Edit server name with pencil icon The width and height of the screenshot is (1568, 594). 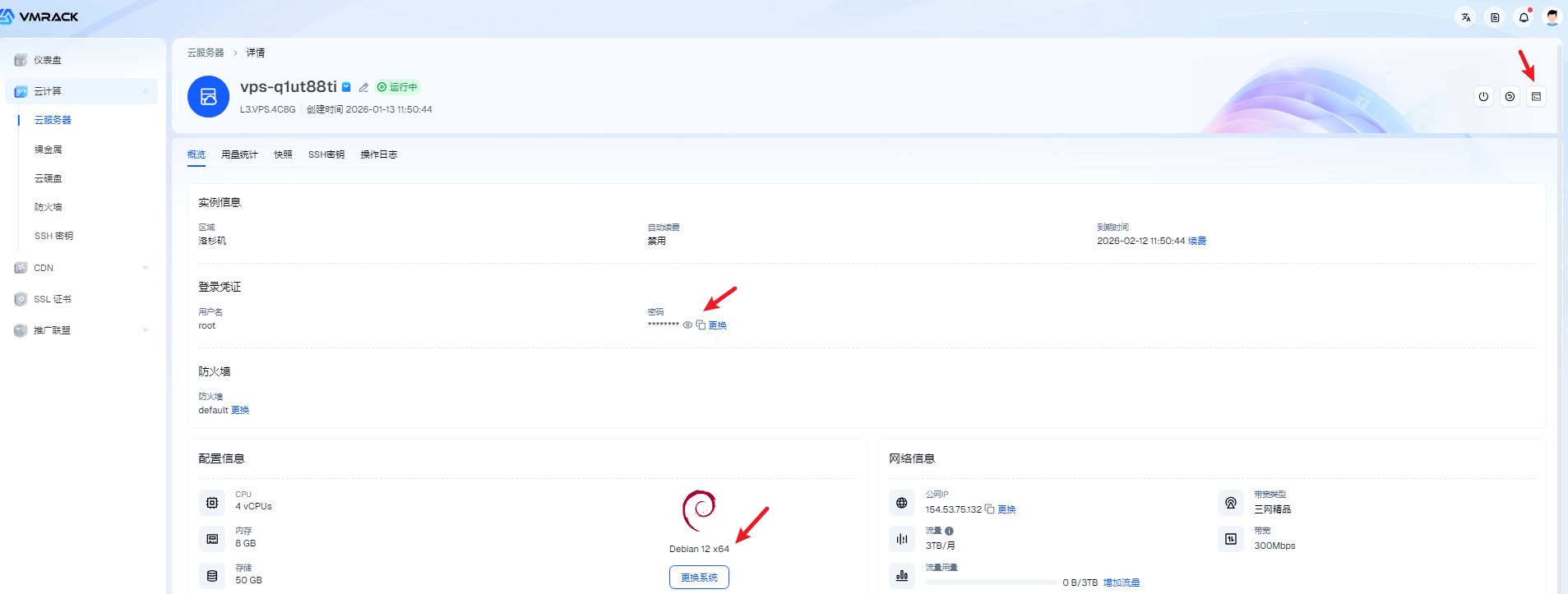[363, 87]
